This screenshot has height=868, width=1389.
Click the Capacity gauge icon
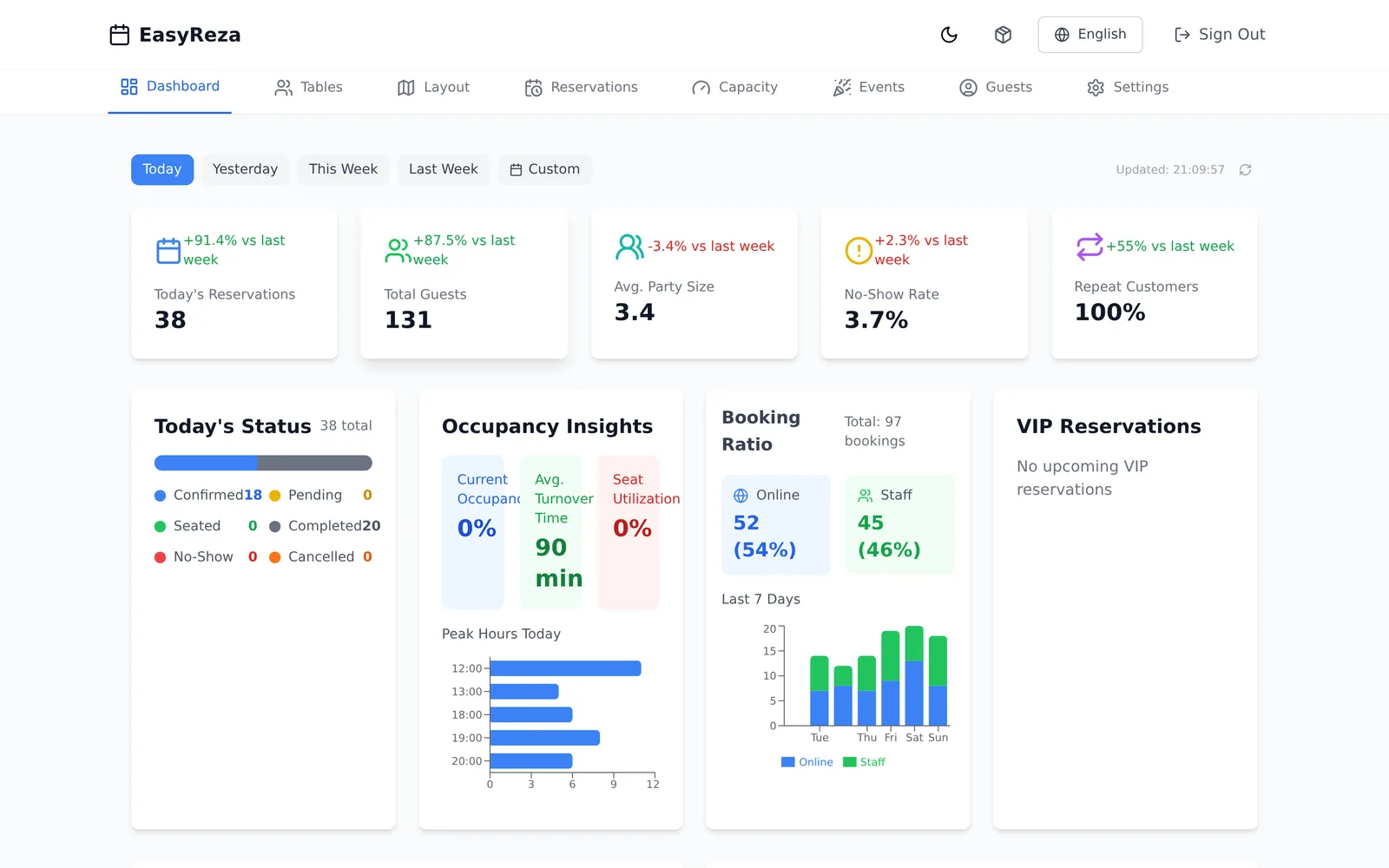[701, 88]
